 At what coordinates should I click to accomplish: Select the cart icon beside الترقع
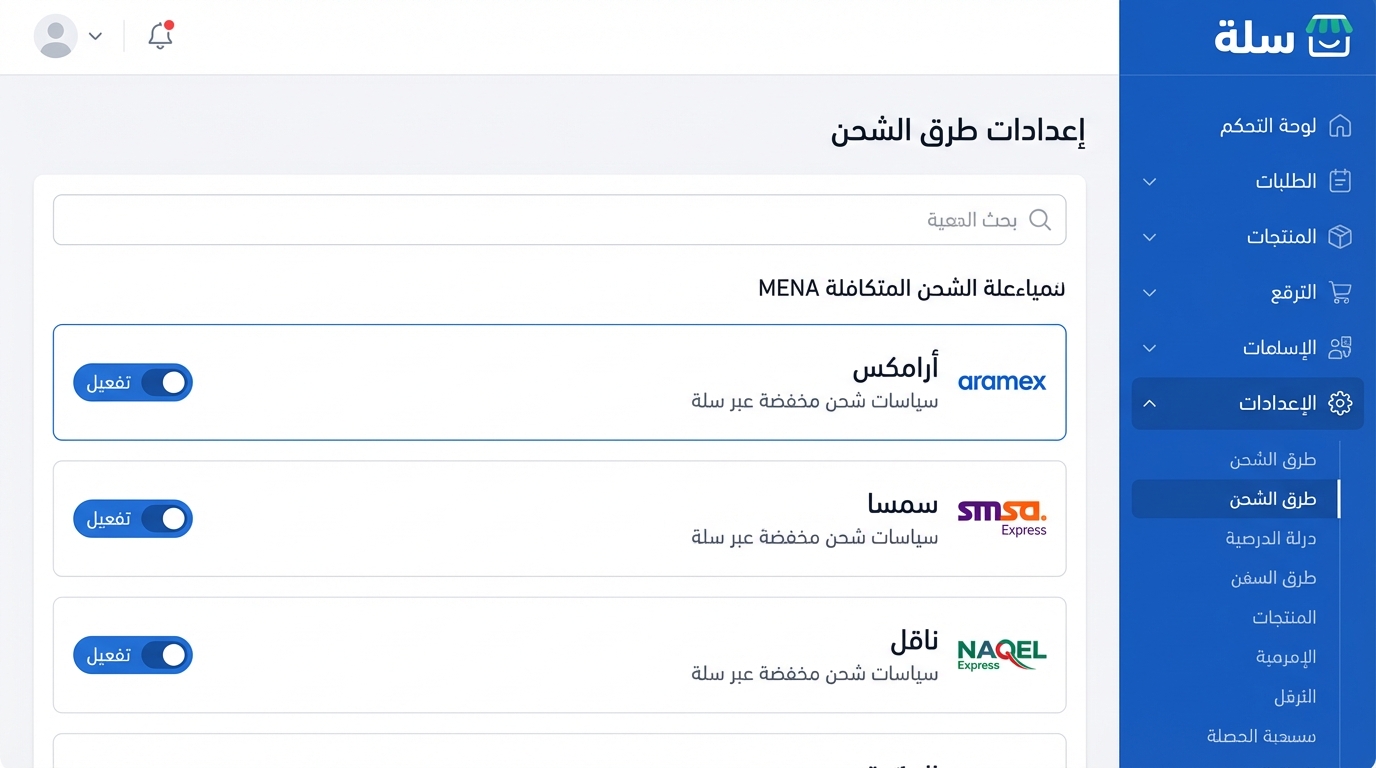click(x=1340, y=292)
